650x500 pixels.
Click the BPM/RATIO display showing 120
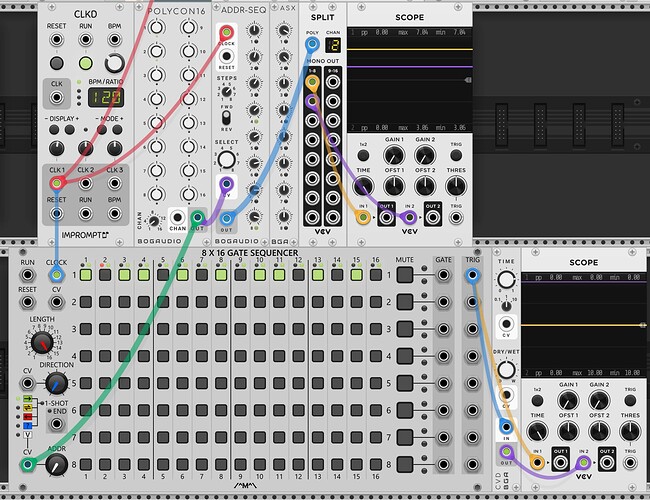click(x=106, y=97)
